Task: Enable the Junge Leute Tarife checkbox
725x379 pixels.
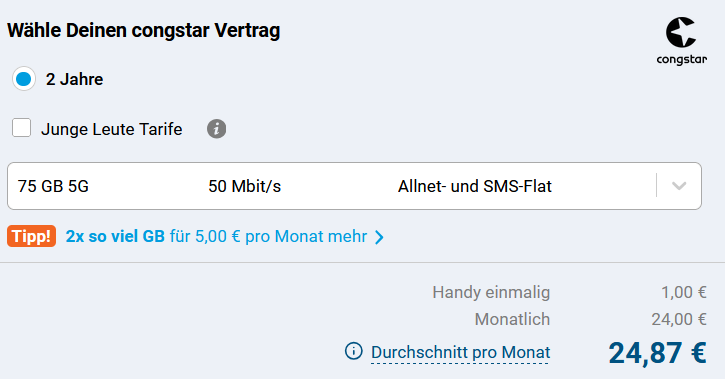Action: (x=22, y=128)
